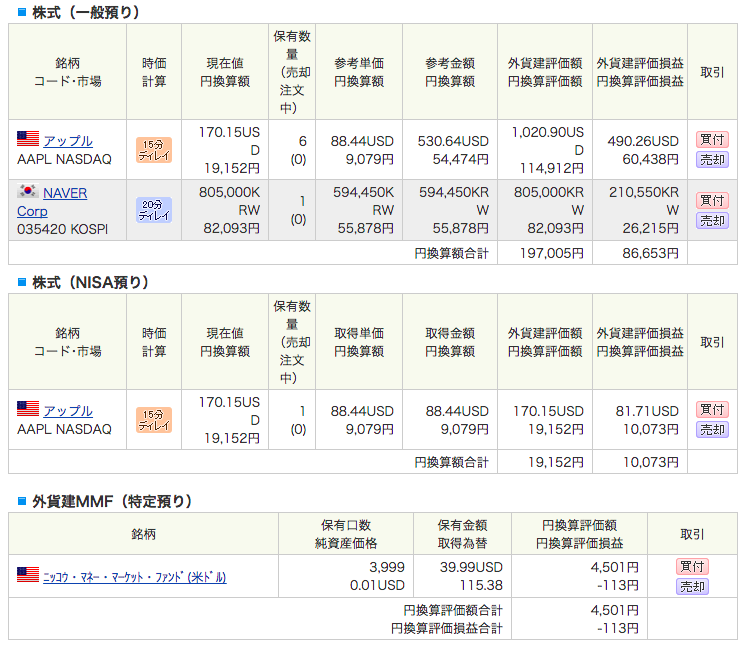Open ニッコウ・マネー・マーケット・ファンド link
Screen dimensions: 753x654
click(134, 577)
